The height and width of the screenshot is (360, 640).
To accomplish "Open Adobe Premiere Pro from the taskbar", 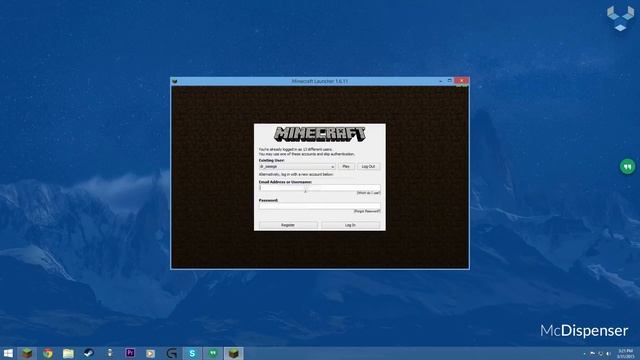I will pyautogui.click(x=130, y=353).
